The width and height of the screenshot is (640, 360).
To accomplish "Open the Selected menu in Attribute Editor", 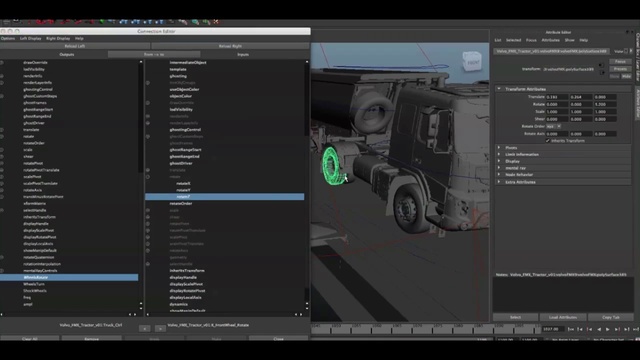I will click(513, 40).
